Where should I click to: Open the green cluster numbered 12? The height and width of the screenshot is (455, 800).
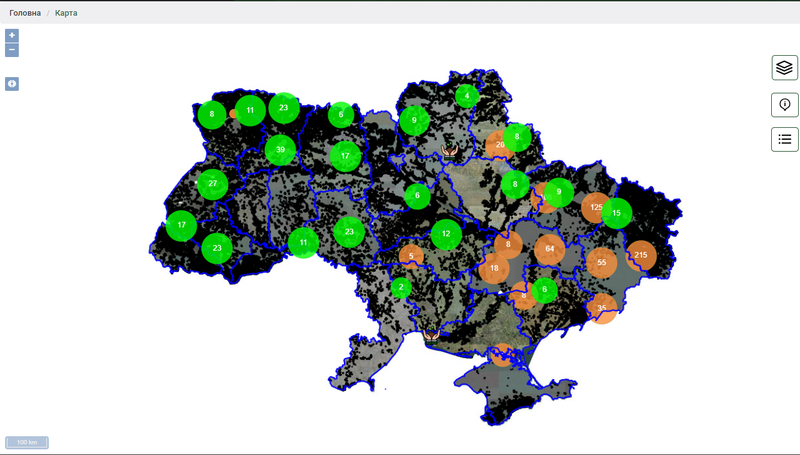[446, 235]
